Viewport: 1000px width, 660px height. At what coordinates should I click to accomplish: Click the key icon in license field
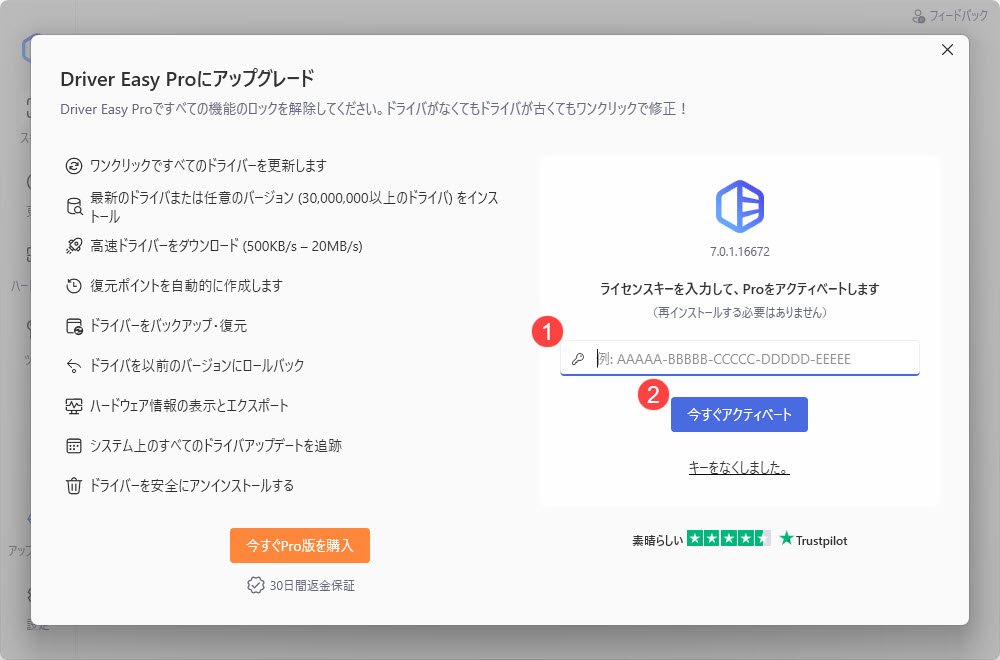point(578,359)
